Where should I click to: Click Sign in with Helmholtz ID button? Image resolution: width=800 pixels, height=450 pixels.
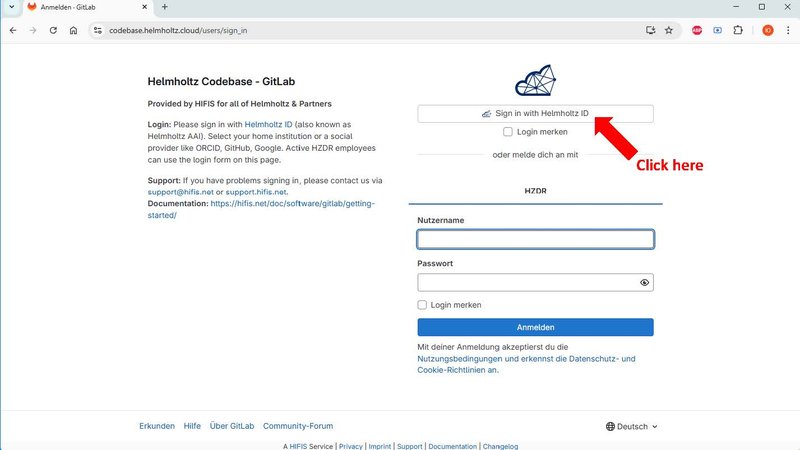coord(535,114)
